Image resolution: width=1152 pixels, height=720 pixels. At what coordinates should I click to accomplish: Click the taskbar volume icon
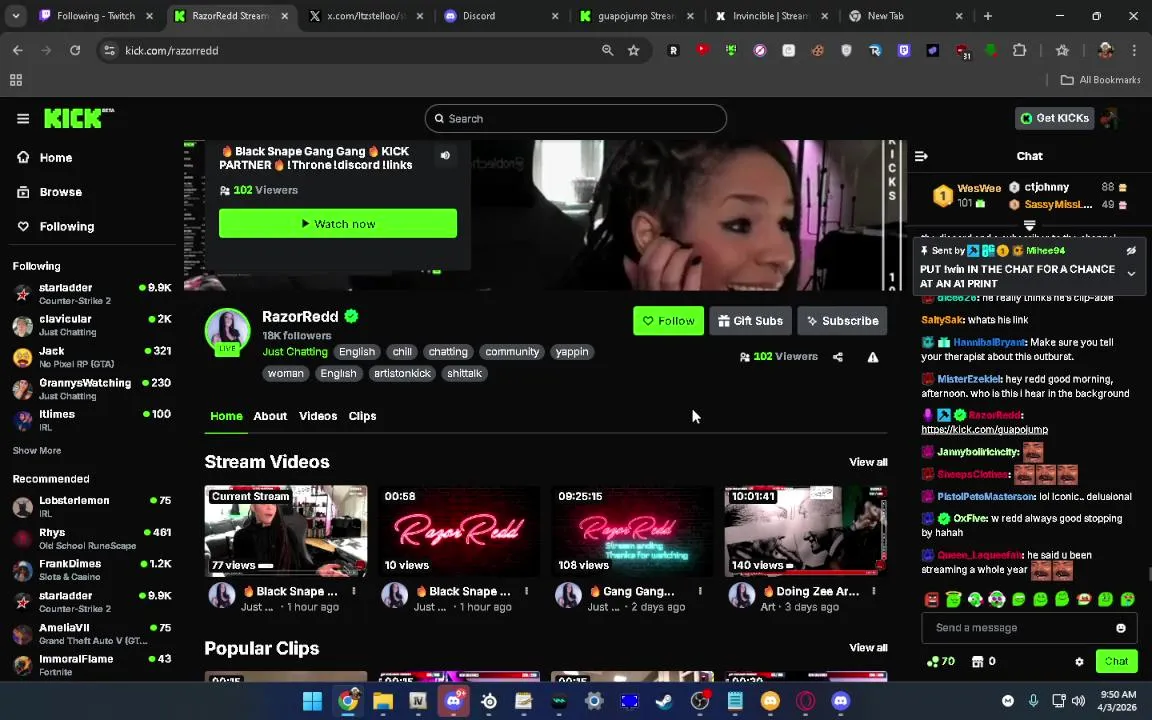(x=1078, y=701)
